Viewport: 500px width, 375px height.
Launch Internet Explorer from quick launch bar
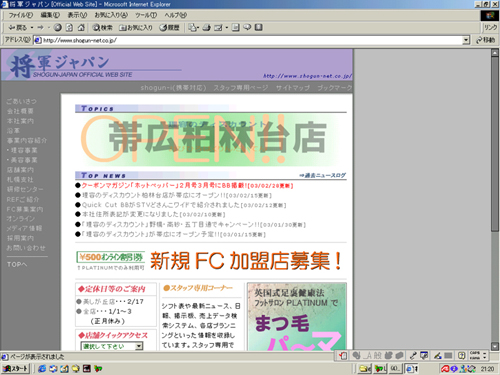click(42, 369)
